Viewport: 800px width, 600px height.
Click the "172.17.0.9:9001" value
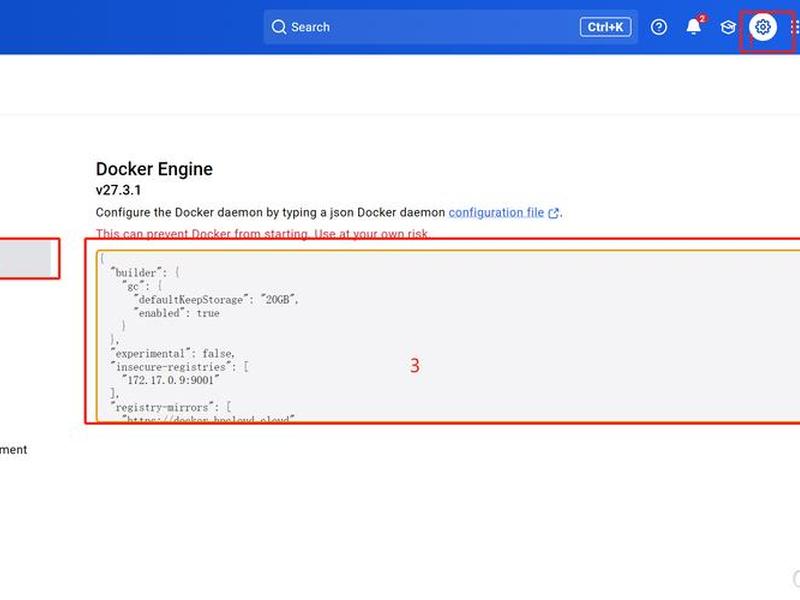(x=170, y=380)
